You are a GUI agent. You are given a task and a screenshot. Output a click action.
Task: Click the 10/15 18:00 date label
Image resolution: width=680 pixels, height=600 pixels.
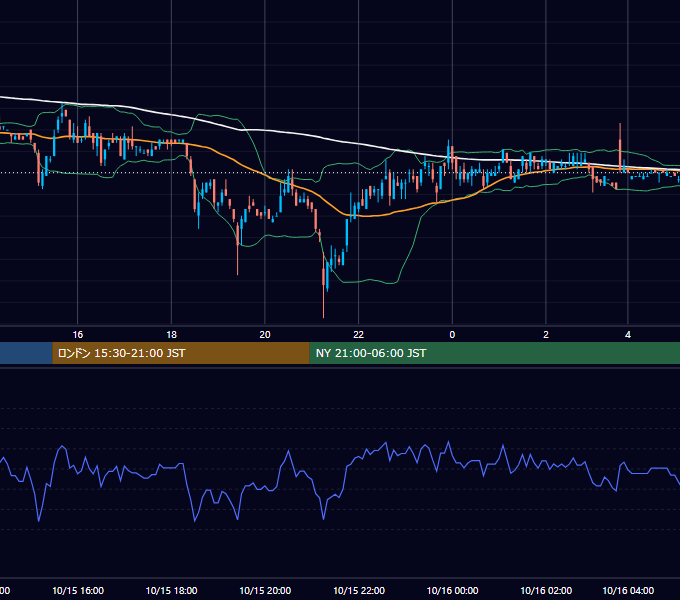coord(171,590)
